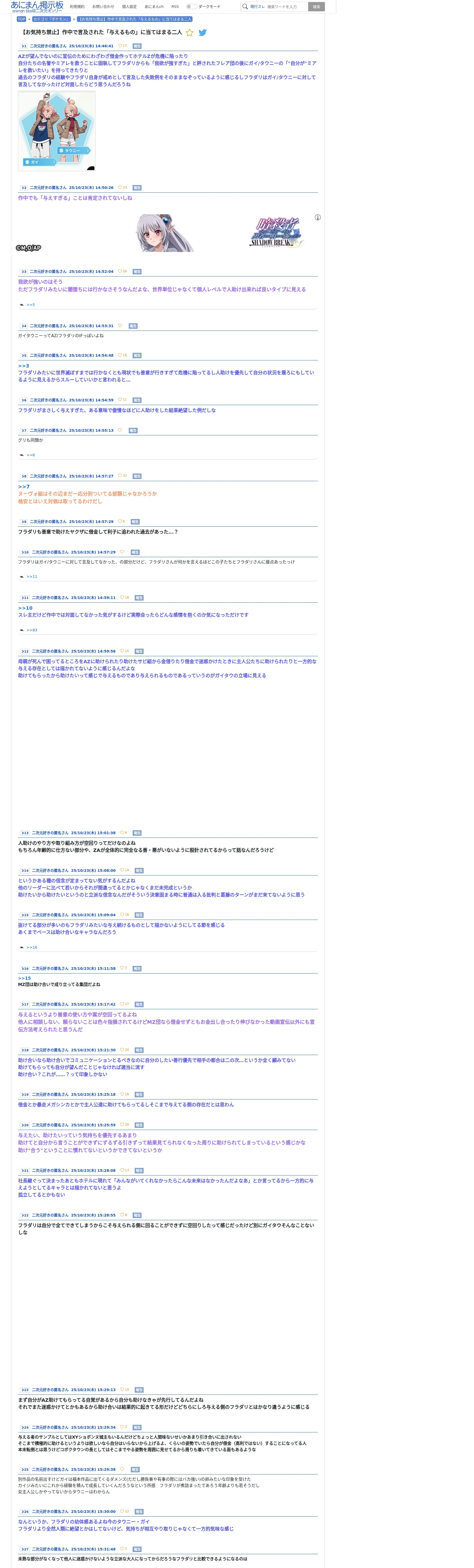
Task: Click the post number 8 anchor
Action: 24,477
